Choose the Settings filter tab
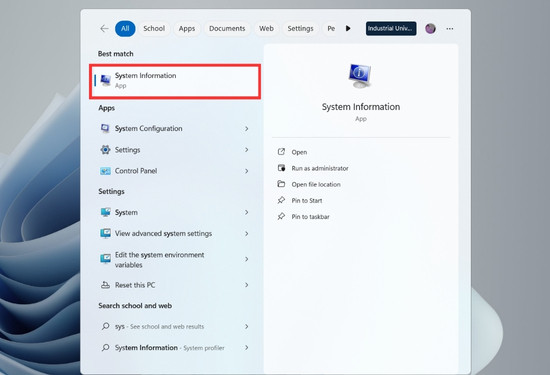 (301, 28)
